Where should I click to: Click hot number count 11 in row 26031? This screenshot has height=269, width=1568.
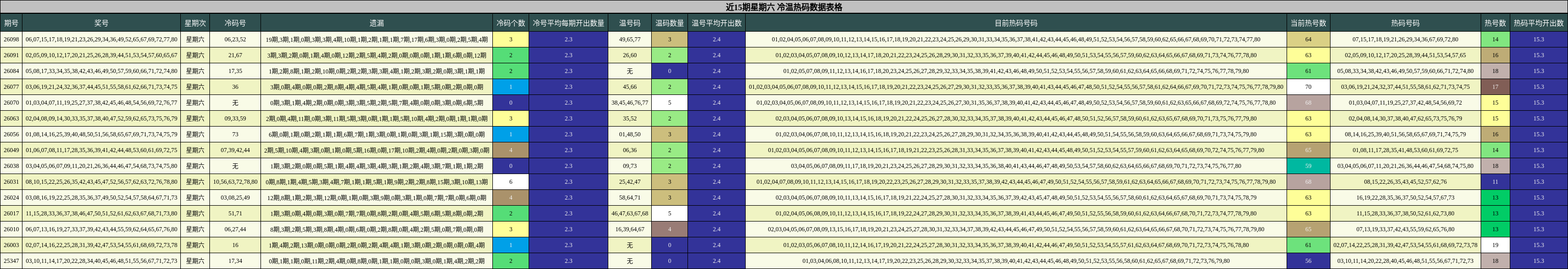(x=1495, y=182)
